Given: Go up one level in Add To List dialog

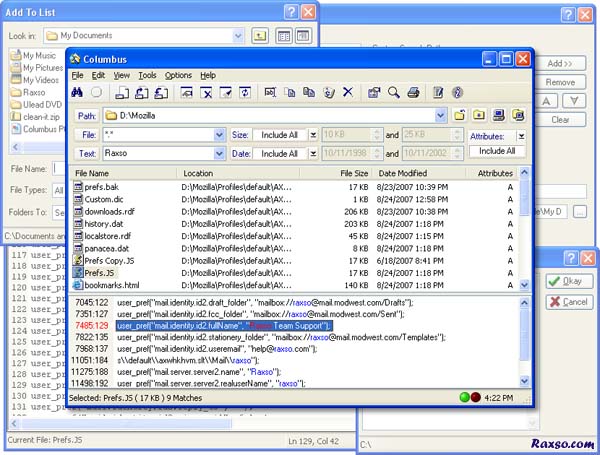Looking at the screenshot, I should [260, 36].
